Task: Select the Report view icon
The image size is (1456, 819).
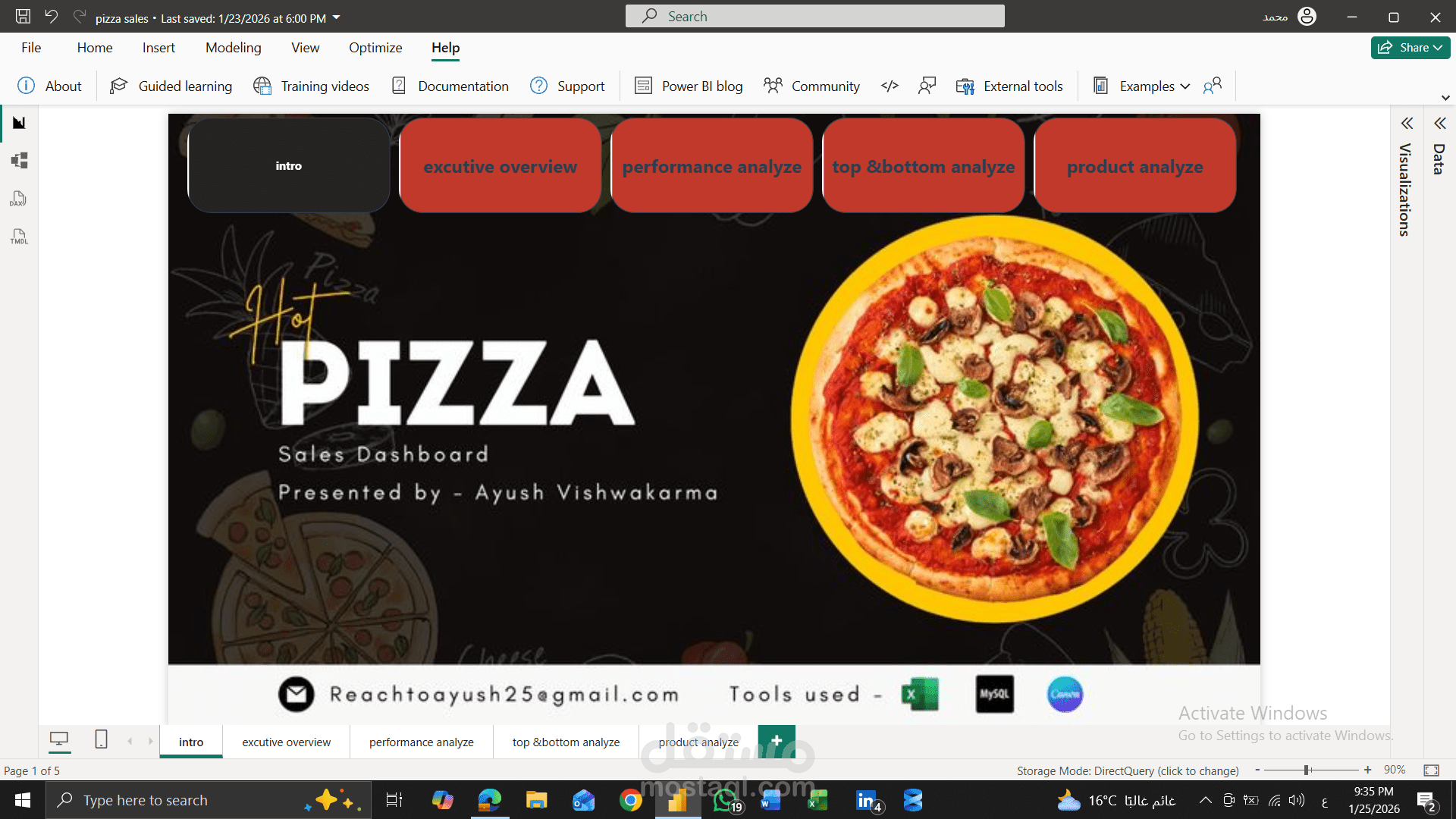Action: point(18,123)
